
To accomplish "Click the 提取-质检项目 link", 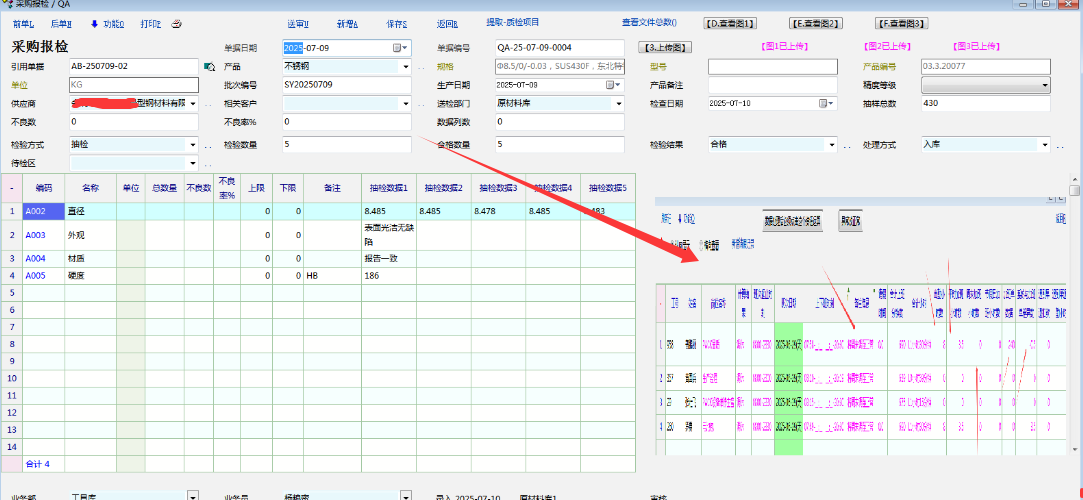I will tap(512, 22).
